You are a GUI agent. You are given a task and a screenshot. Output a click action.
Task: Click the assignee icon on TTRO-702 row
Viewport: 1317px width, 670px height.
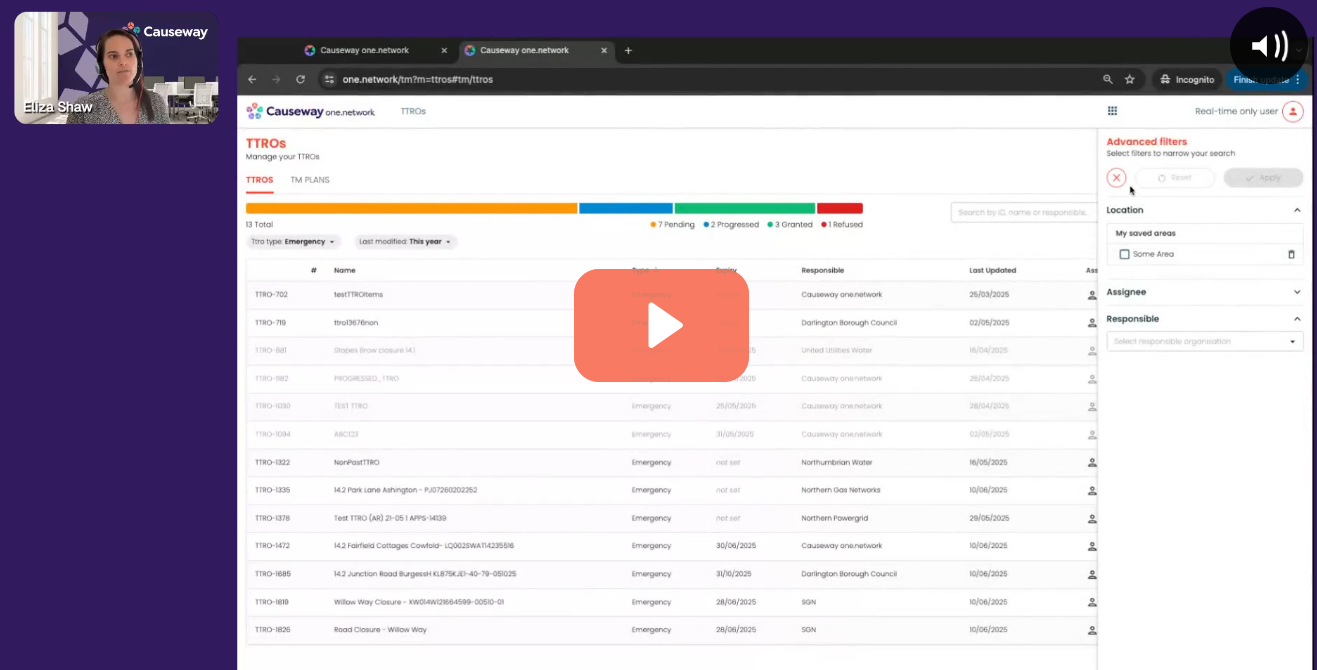click(x=1091, y=295)
